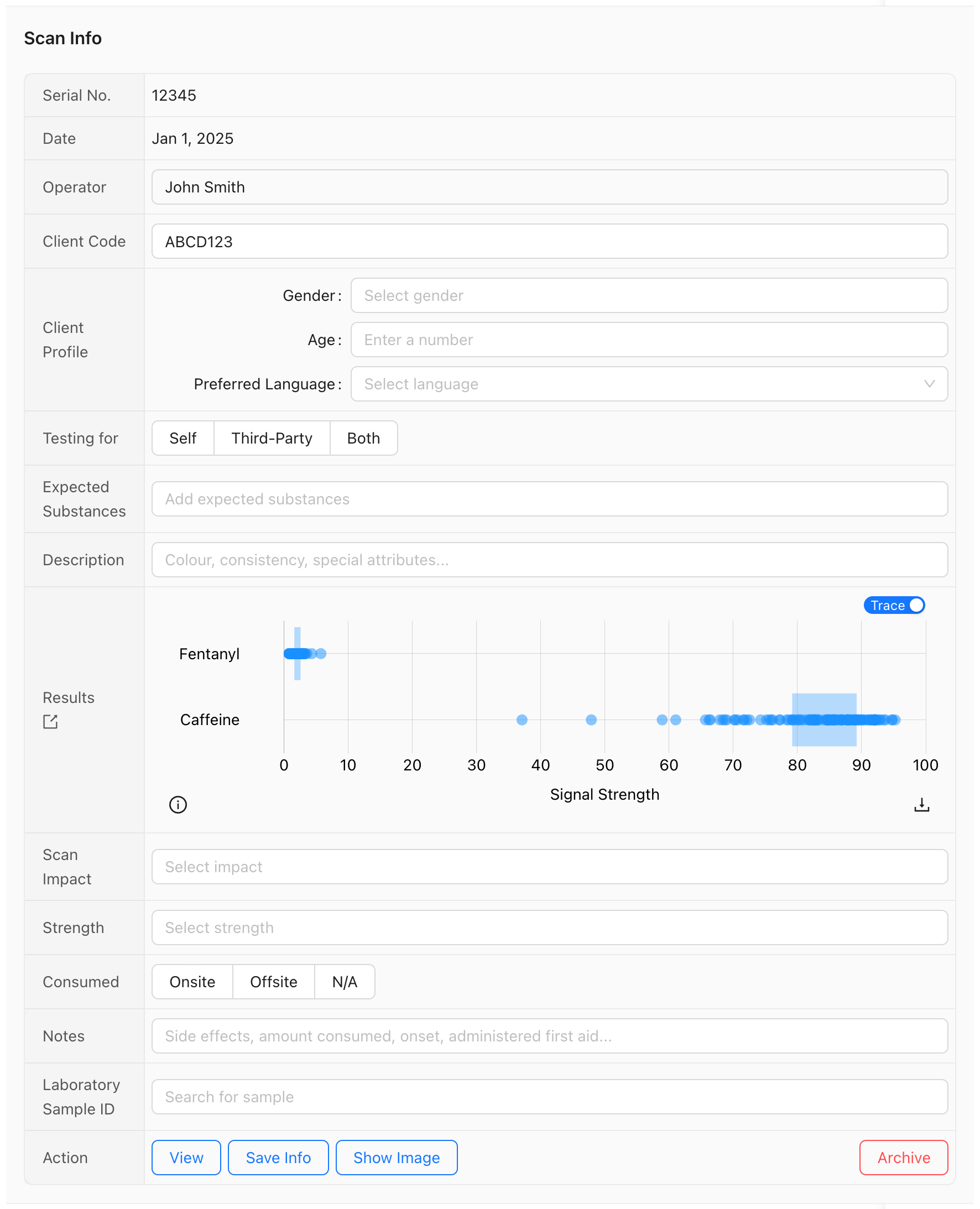The image size is (980, 1209).
Task: Choose Third-Party testing option
Action: point(272,438)
